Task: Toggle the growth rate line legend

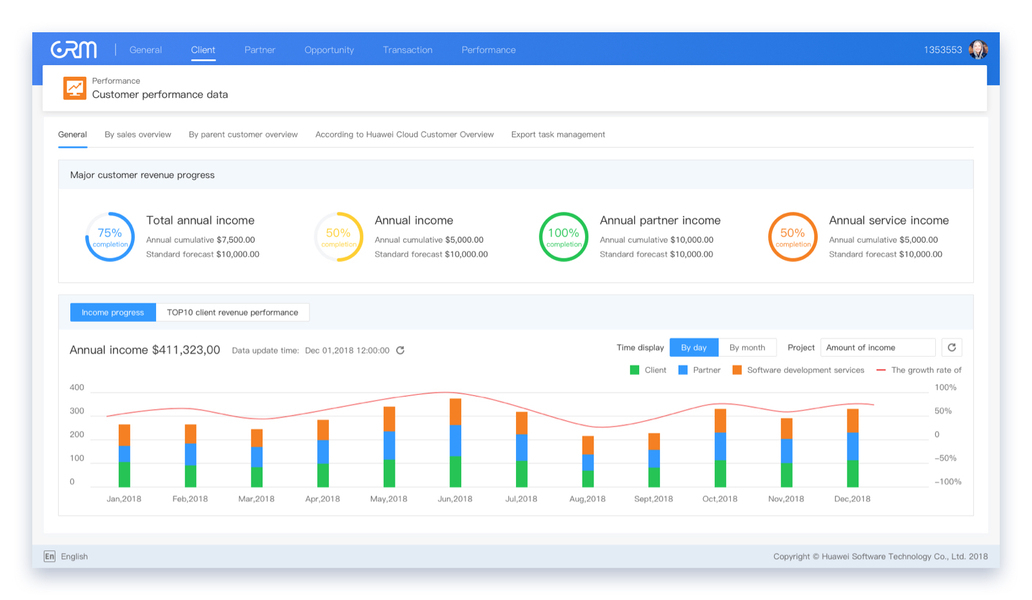Action: click(x=881, y=370)
